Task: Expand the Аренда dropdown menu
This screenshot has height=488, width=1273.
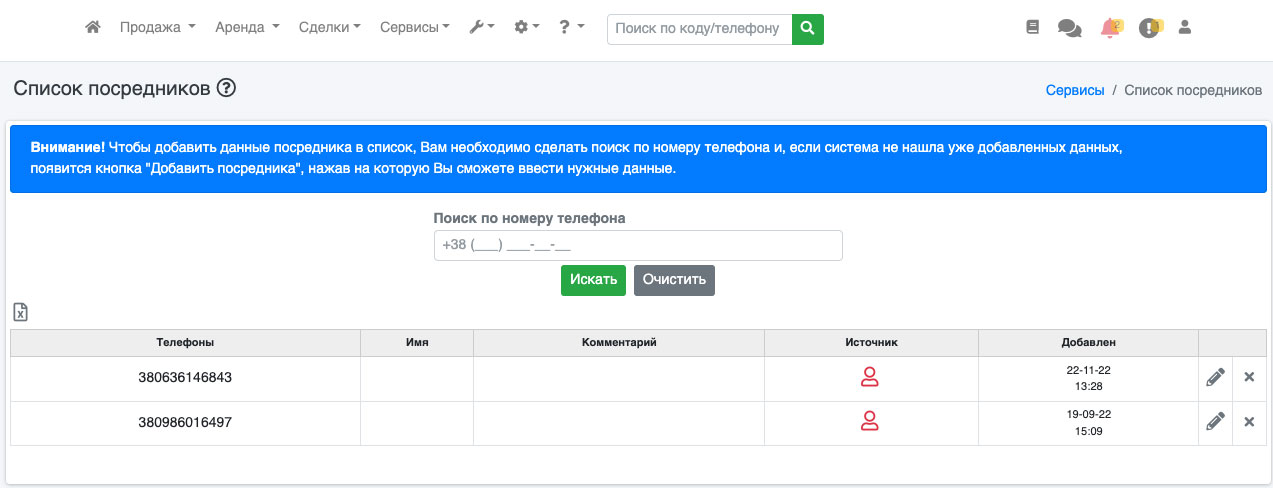Action: (x=247, y=28)
